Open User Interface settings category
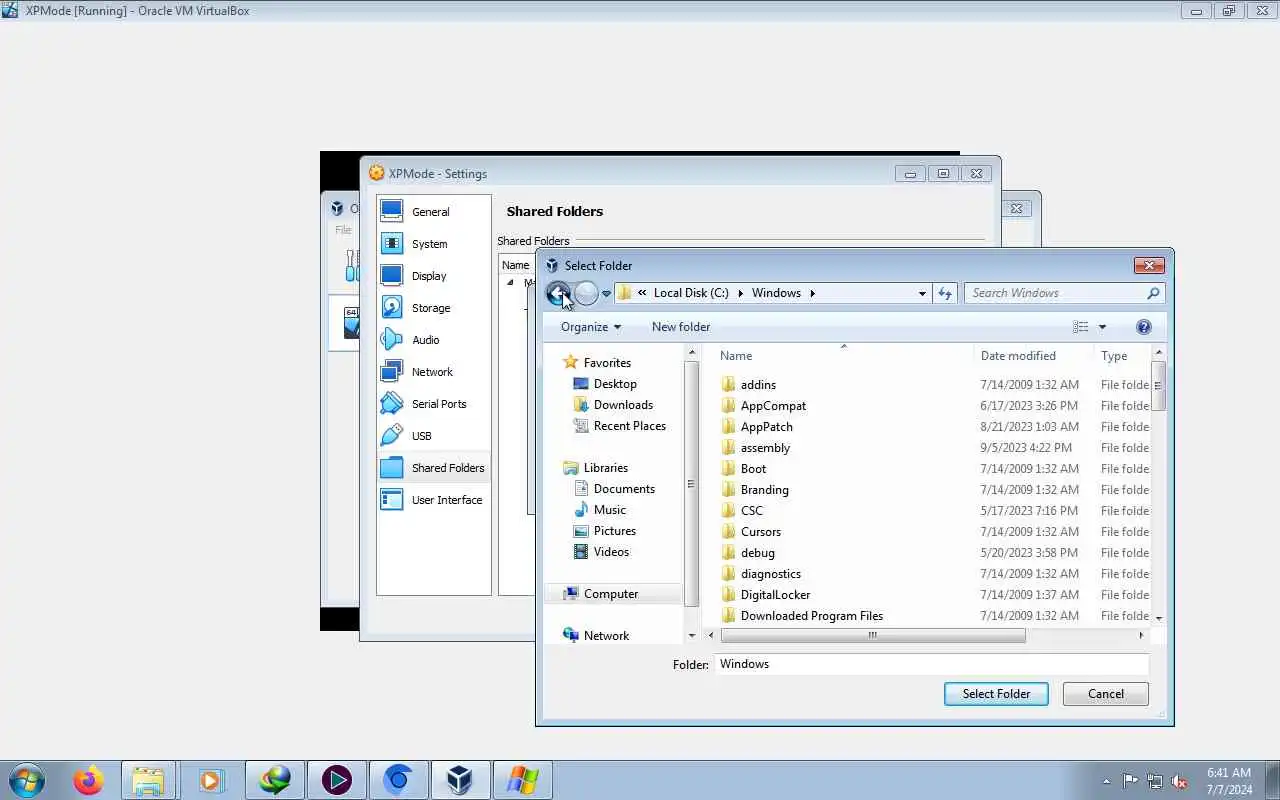This screenshot has height=800, width=1280. [433, 500]
